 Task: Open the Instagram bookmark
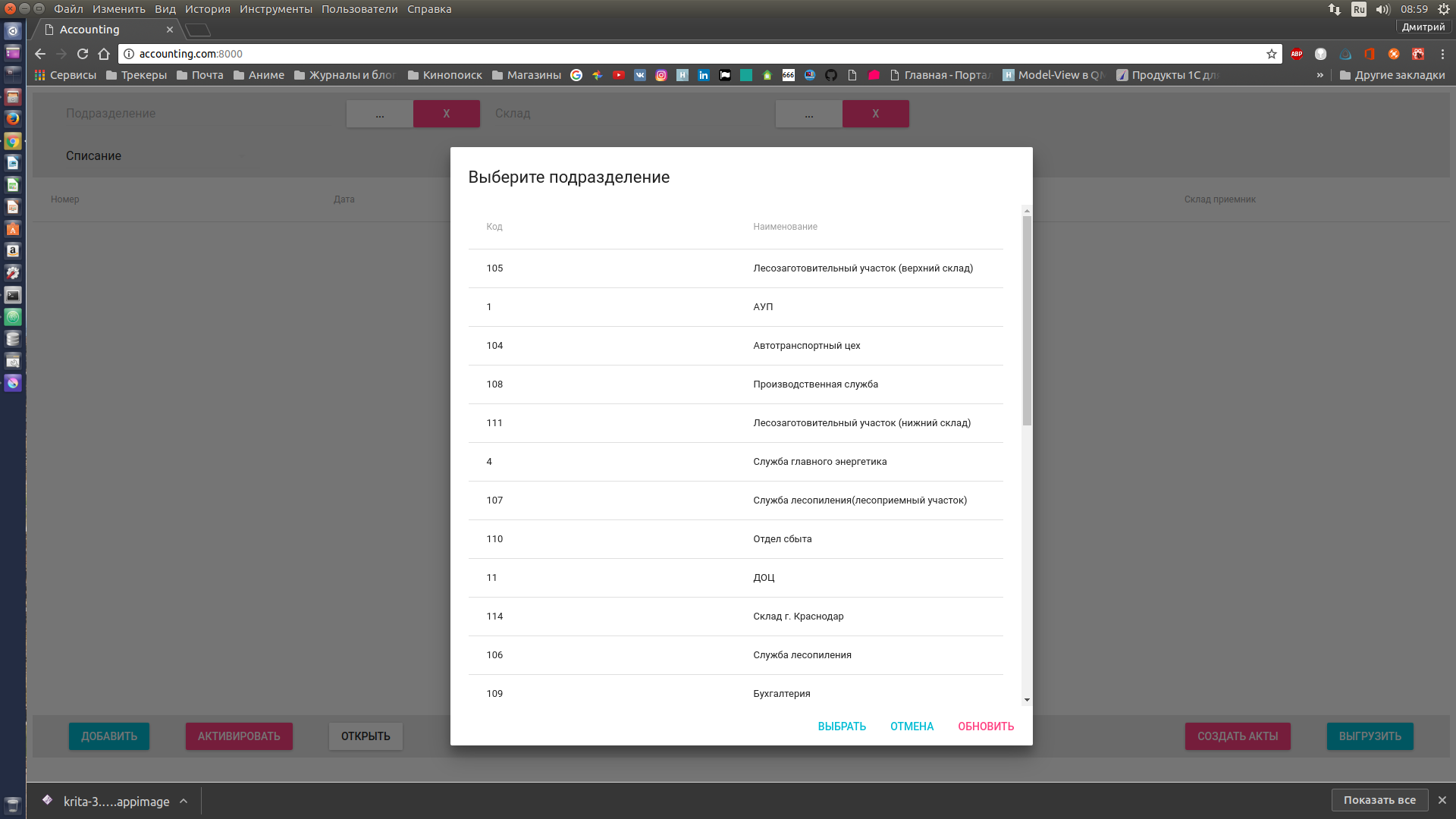coord(661,75)
